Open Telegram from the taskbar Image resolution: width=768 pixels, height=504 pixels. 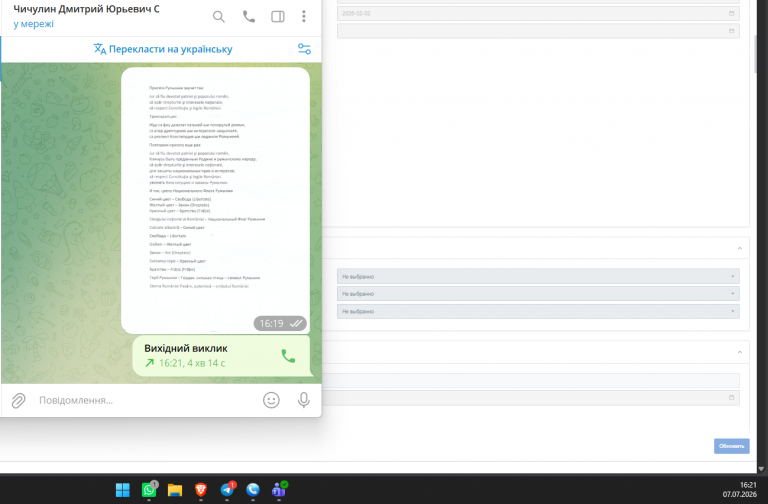[x=227, y=490]
